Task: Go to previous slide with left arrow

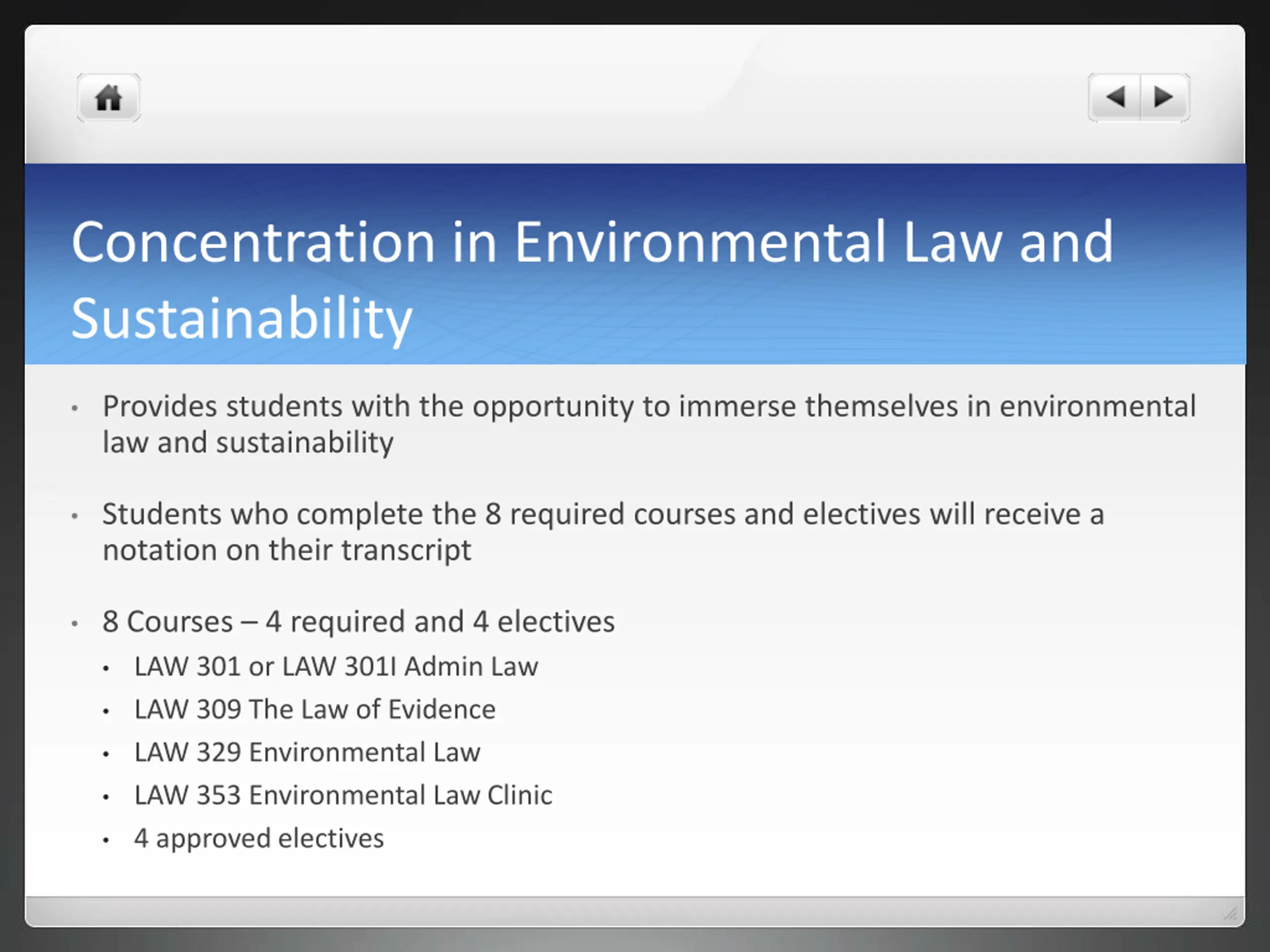Action: [x=1114, y=98]
